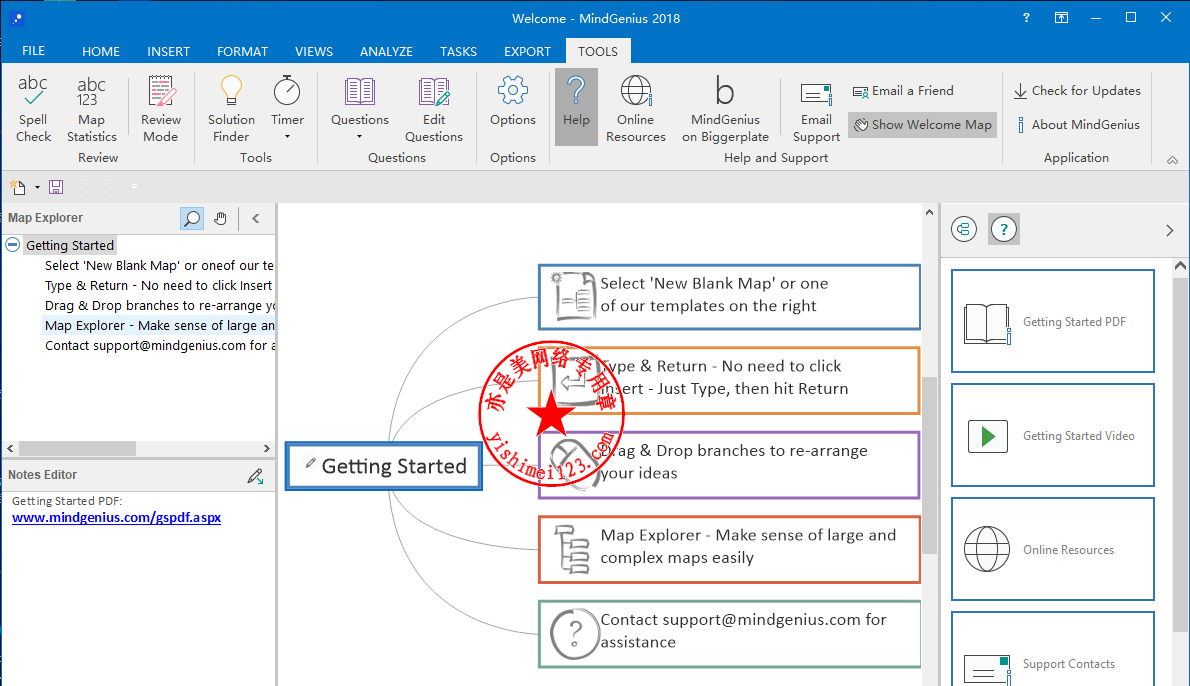Image resolution: width=1190 pixels, height=686 pixels.
Task: Click the Save icon in quick access toolbar
Action: click(x=56, y=187)
